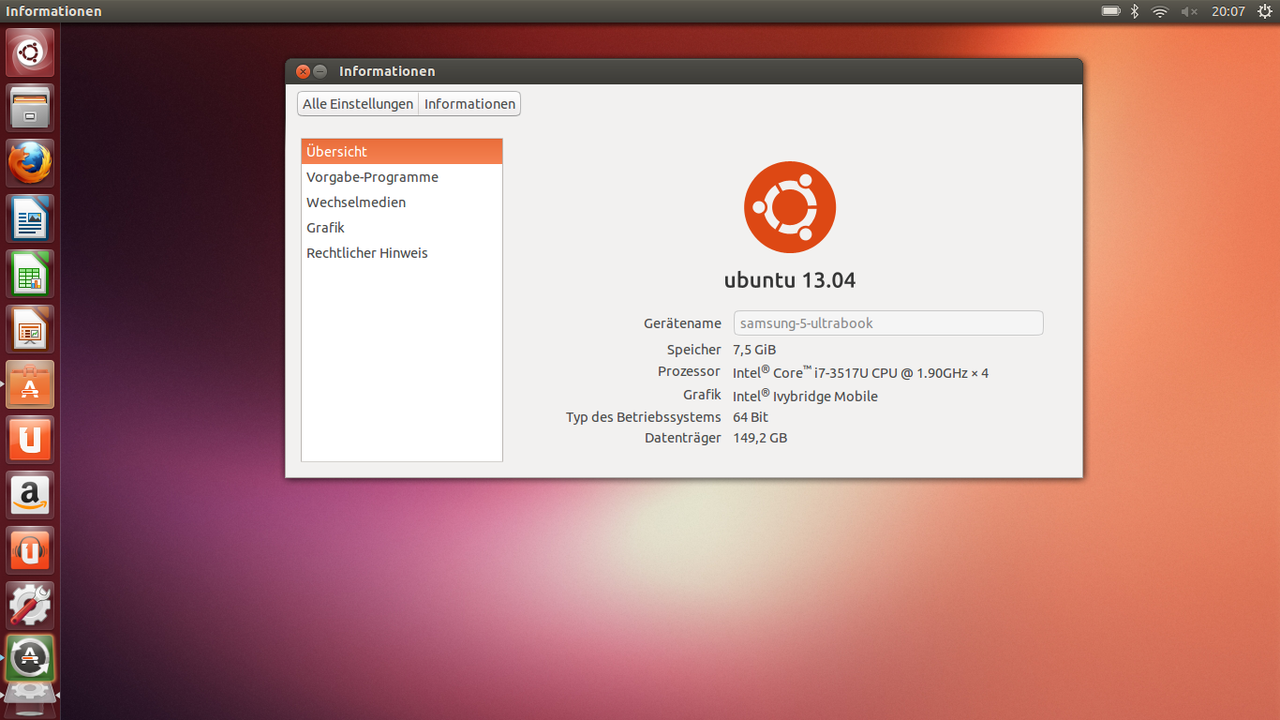
Task: Open System Settings gear and wrench icon
Action: 30,607
